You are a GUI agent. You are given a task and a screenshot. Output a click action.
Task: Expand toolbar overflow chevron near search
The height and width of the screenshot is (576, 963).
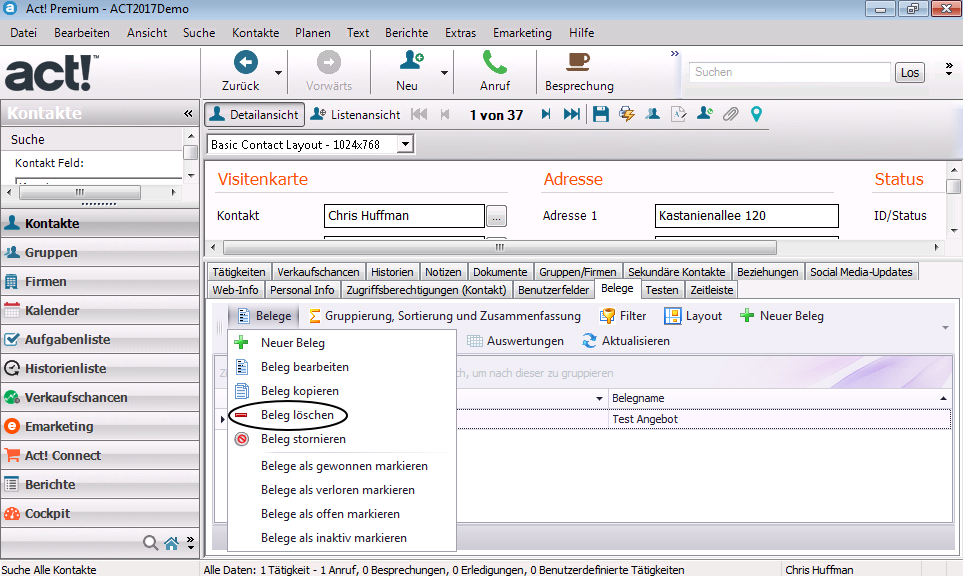point(674,54)
